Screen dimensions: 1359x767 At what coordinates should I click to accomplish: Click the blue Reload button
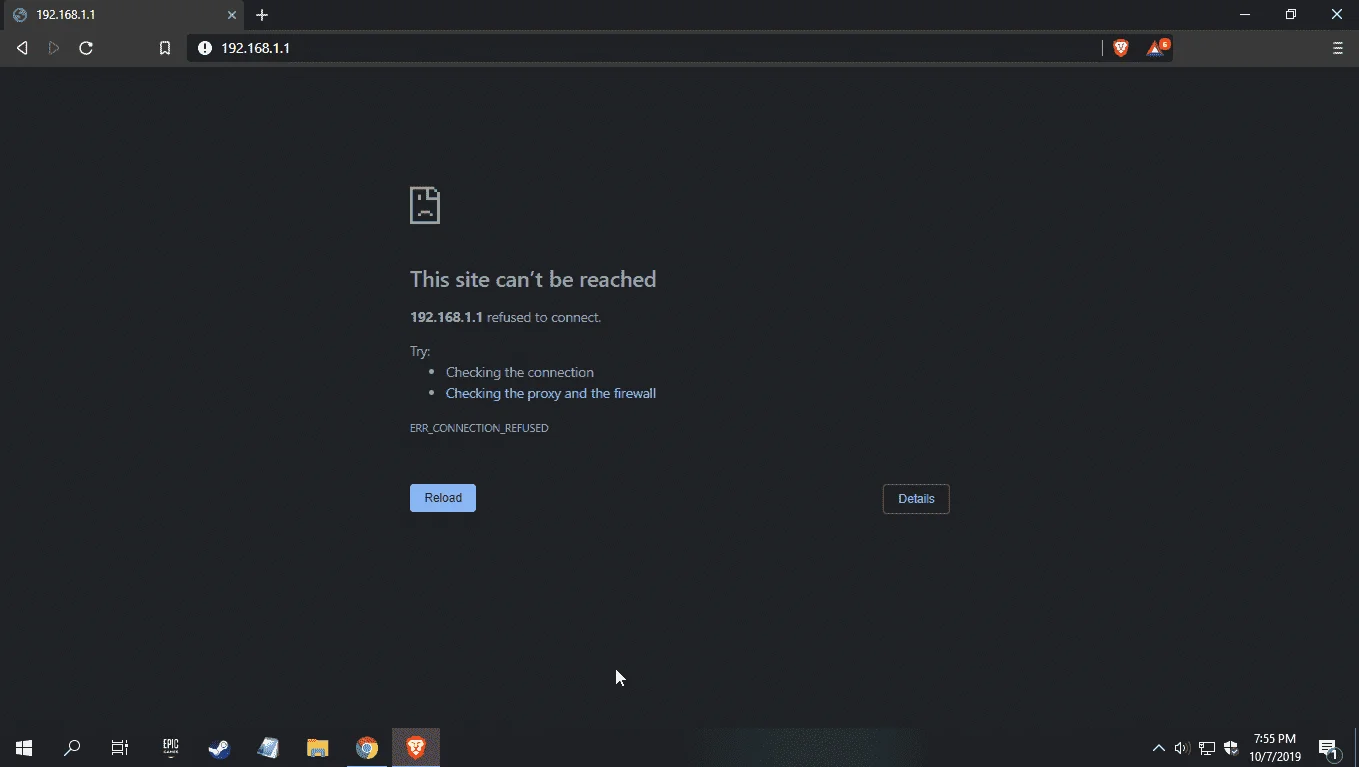[443, 498]
